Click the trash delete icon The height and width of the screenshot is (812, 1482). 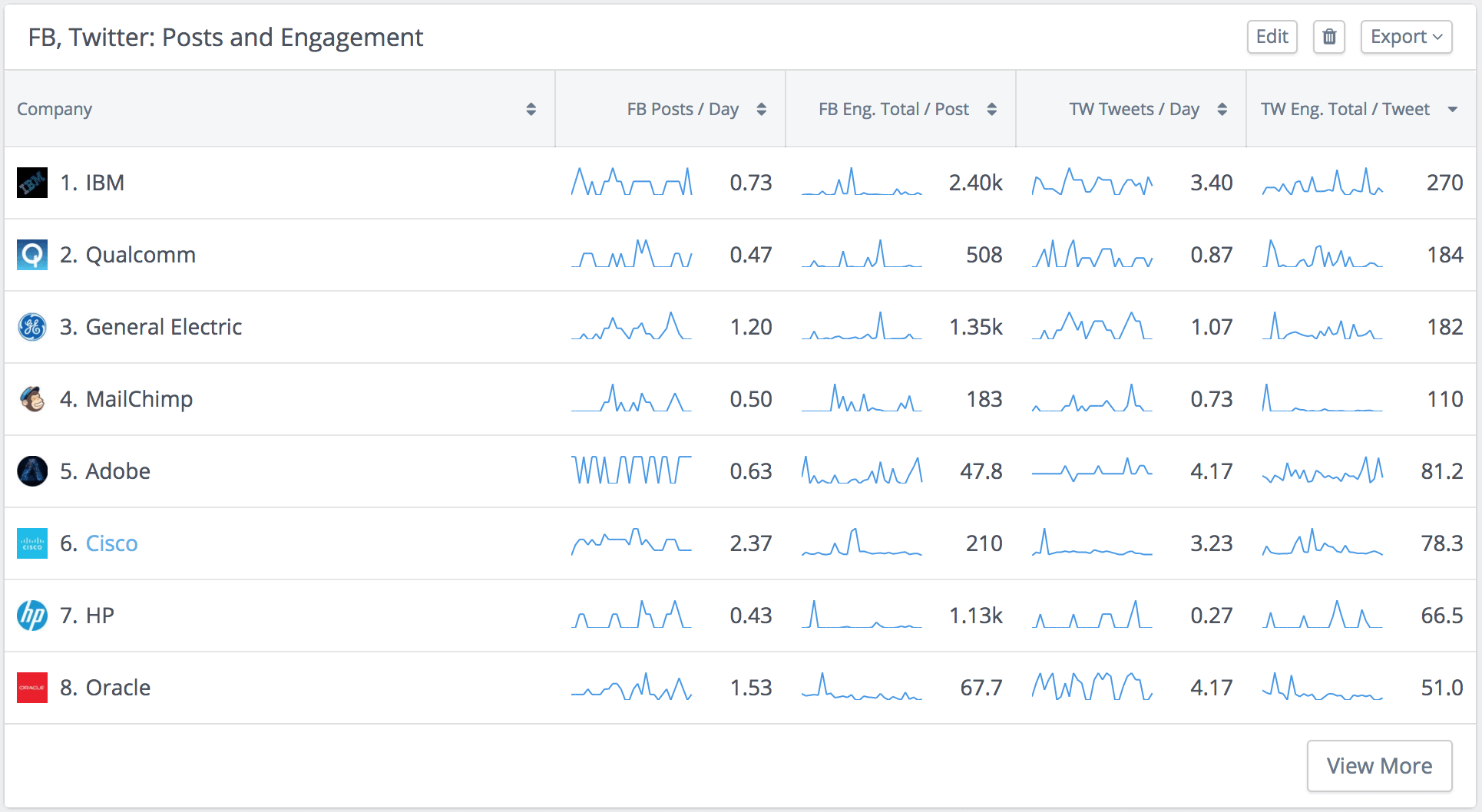click(x=1329, y=37)
